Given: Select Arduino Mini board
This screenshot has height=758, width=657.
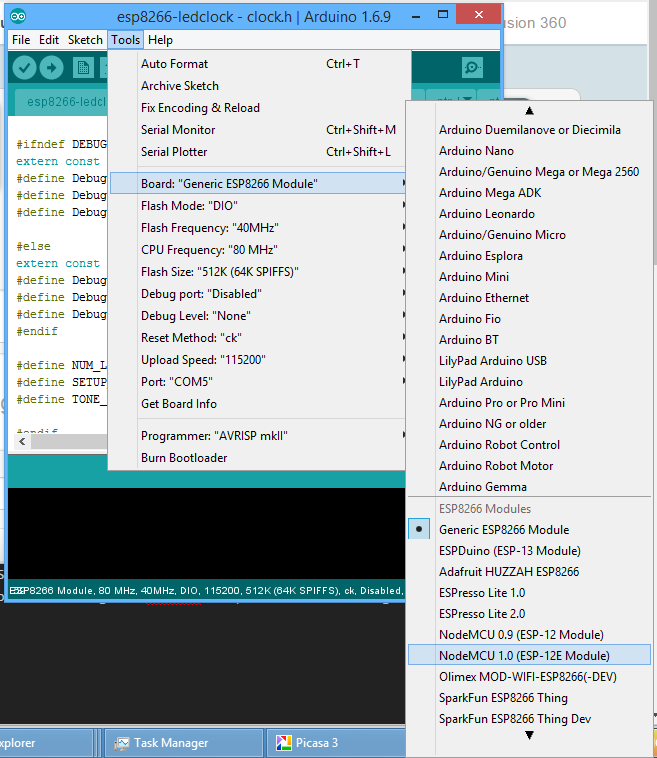Looking at the screenshot, I should (529, 277).
